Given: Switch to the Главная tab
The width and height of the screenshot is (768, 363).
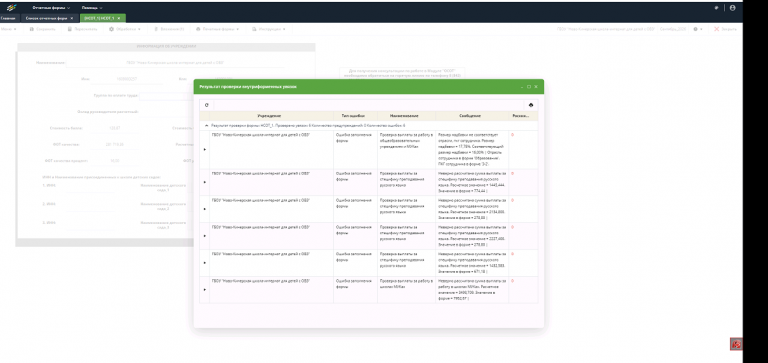Looking at the screenshot, I should [x=8, y=18].
